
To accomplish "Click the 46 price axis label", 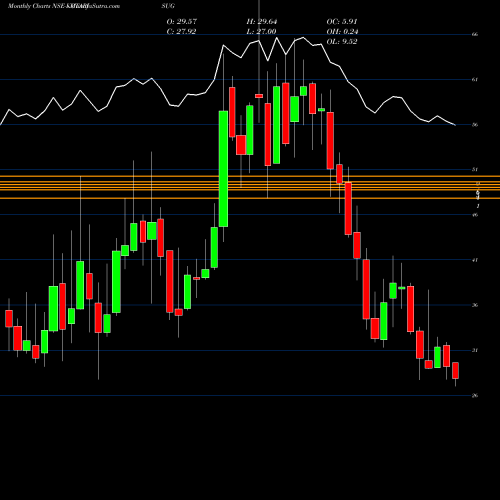I will 475,215.
